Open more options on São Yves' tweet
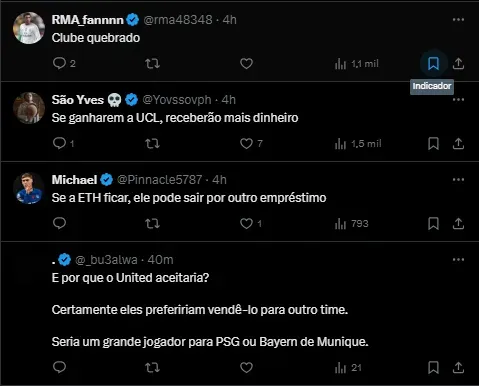Image resolution: width=479 pixels, height=386 pixels. click(458, 100)
